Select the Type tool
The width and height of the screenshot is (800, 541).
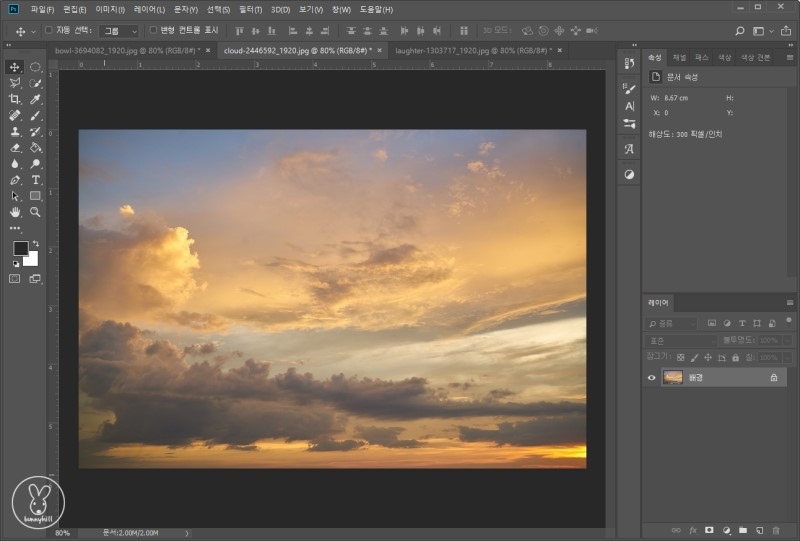pyautogui.click(x=36, y=180)
